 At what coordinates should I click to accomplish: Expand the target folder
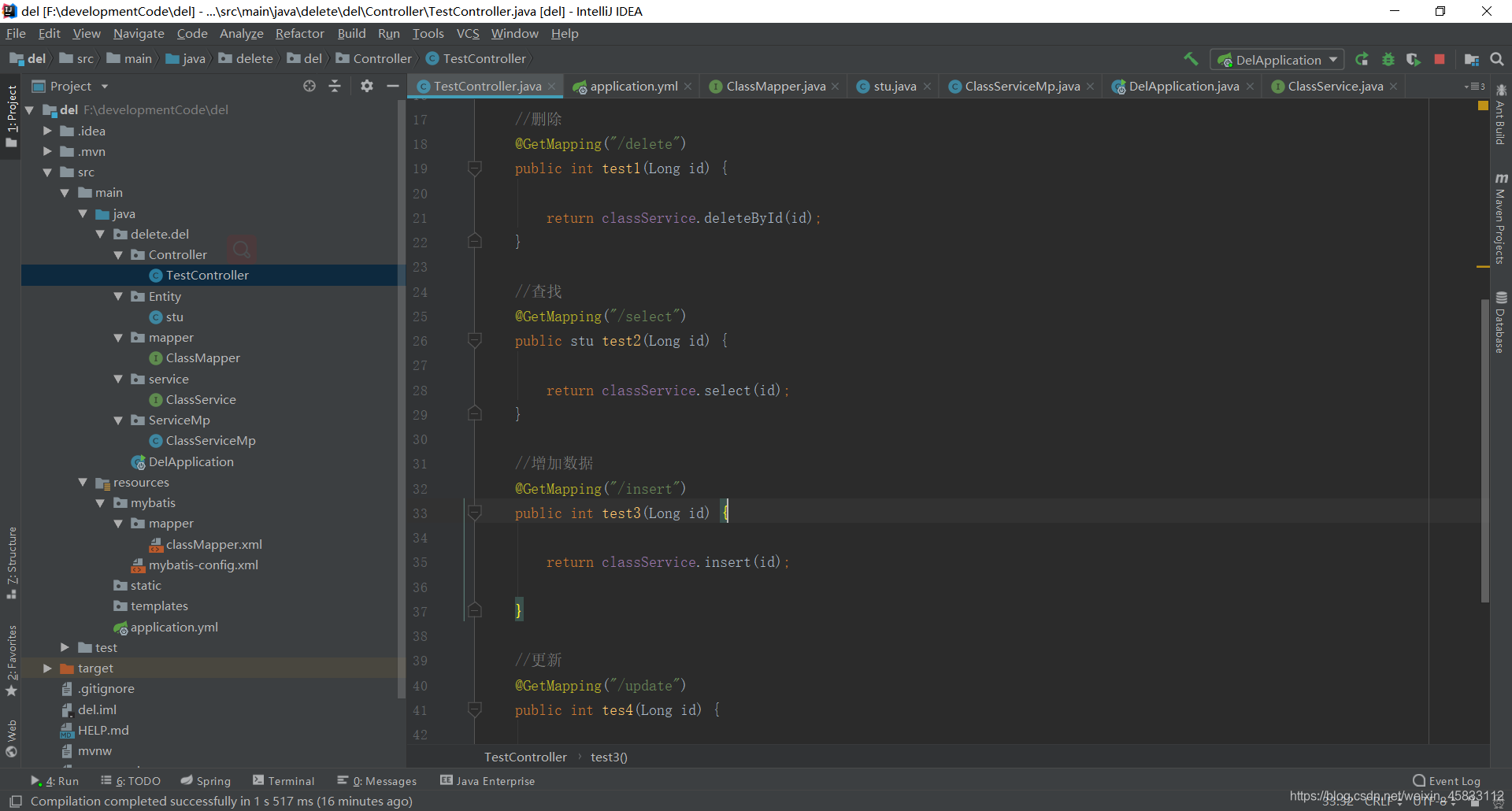(x=47, y=668)
